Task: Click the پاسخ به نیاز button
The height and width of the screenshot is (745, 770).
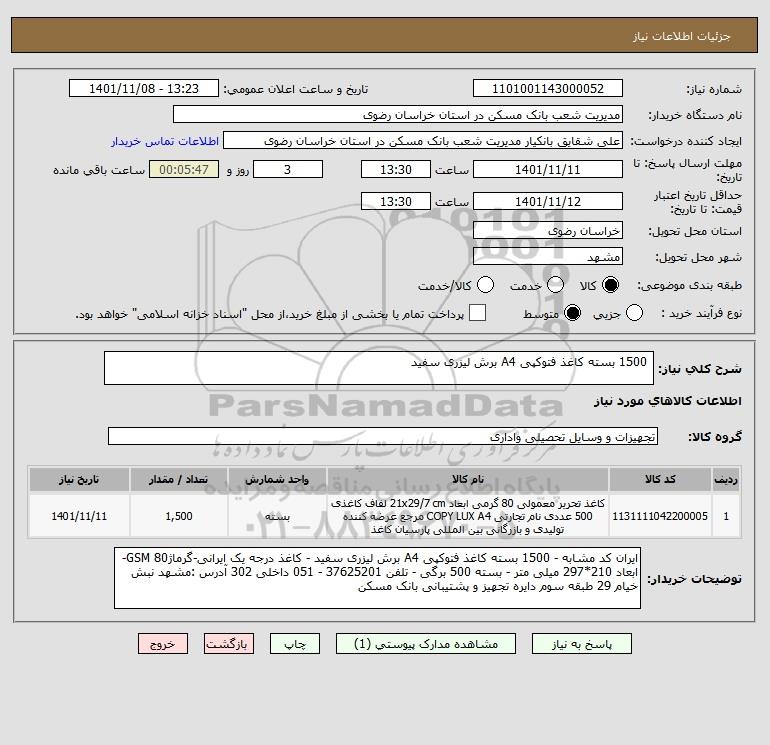Action: (x=582, y=644)
